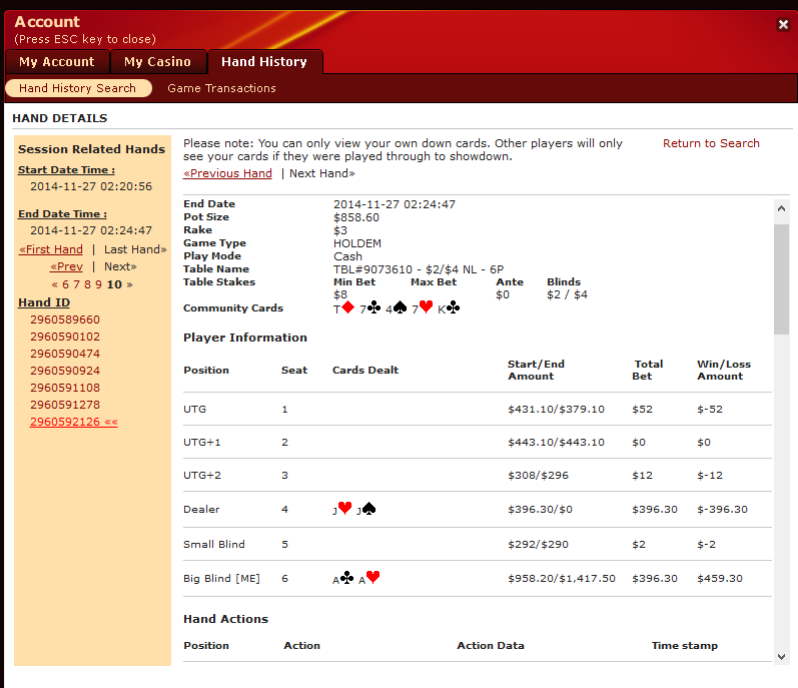Click the End Date value 2014-11-27 02:24:47

394,204
